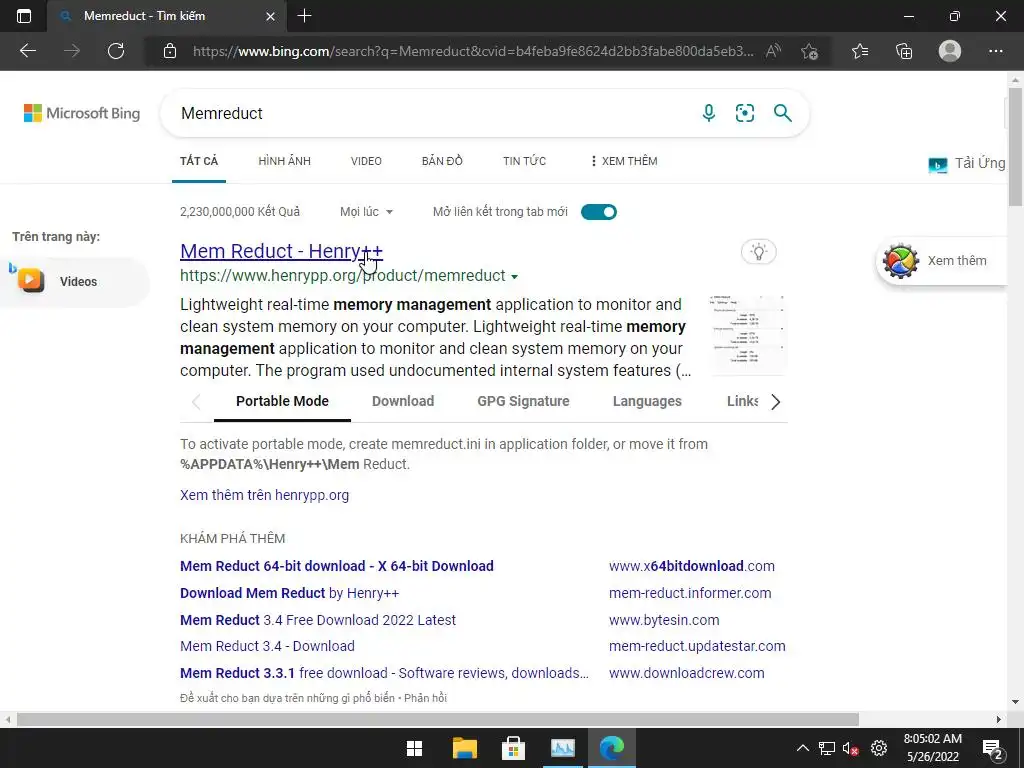Click vertical scrollbar down arrow
Viewport: 1024px width, 768px height.
coord(1015,702)
